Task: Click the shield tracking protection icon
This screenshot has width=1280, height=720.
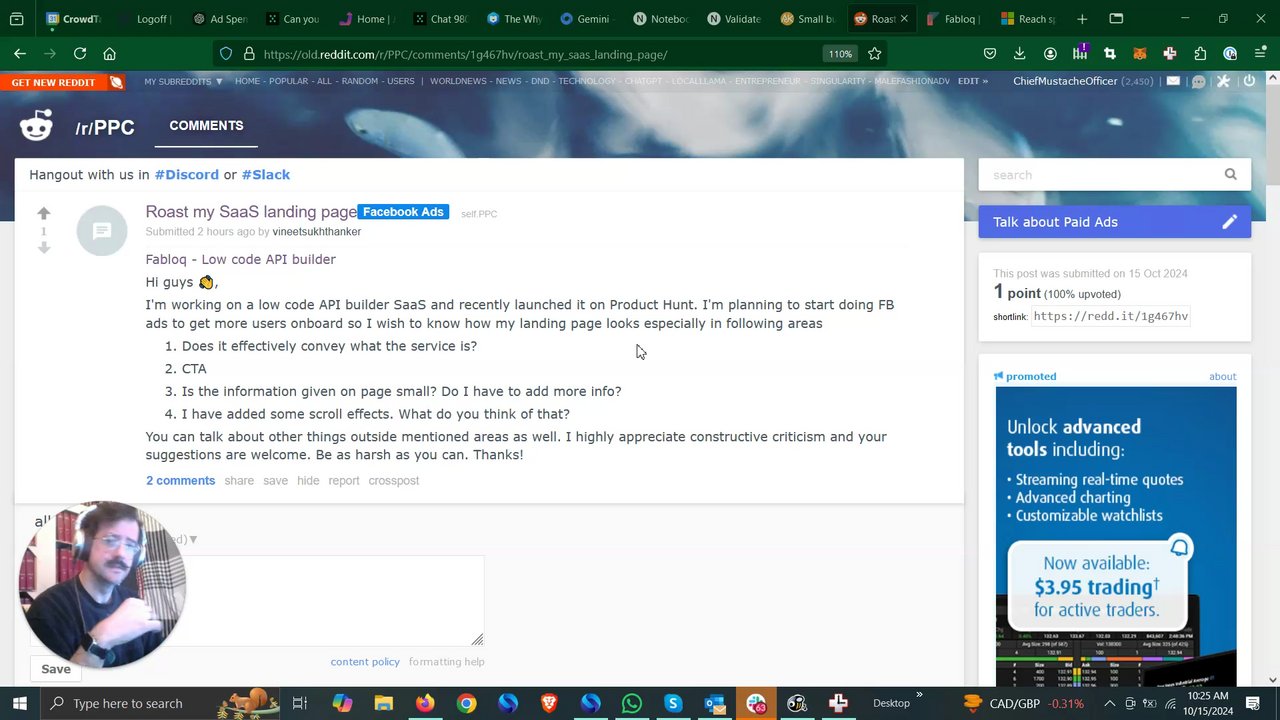Action: [x=226, y=54]
